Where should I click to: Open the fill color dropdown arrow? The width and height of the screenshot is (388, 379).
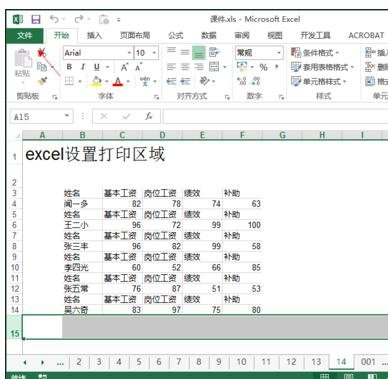tap(106, 82)
